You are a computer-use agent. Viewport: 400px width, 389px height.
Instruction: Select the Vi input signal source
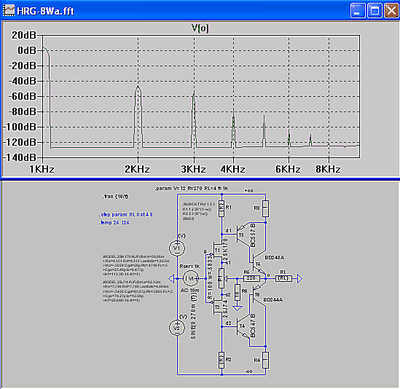191,278
